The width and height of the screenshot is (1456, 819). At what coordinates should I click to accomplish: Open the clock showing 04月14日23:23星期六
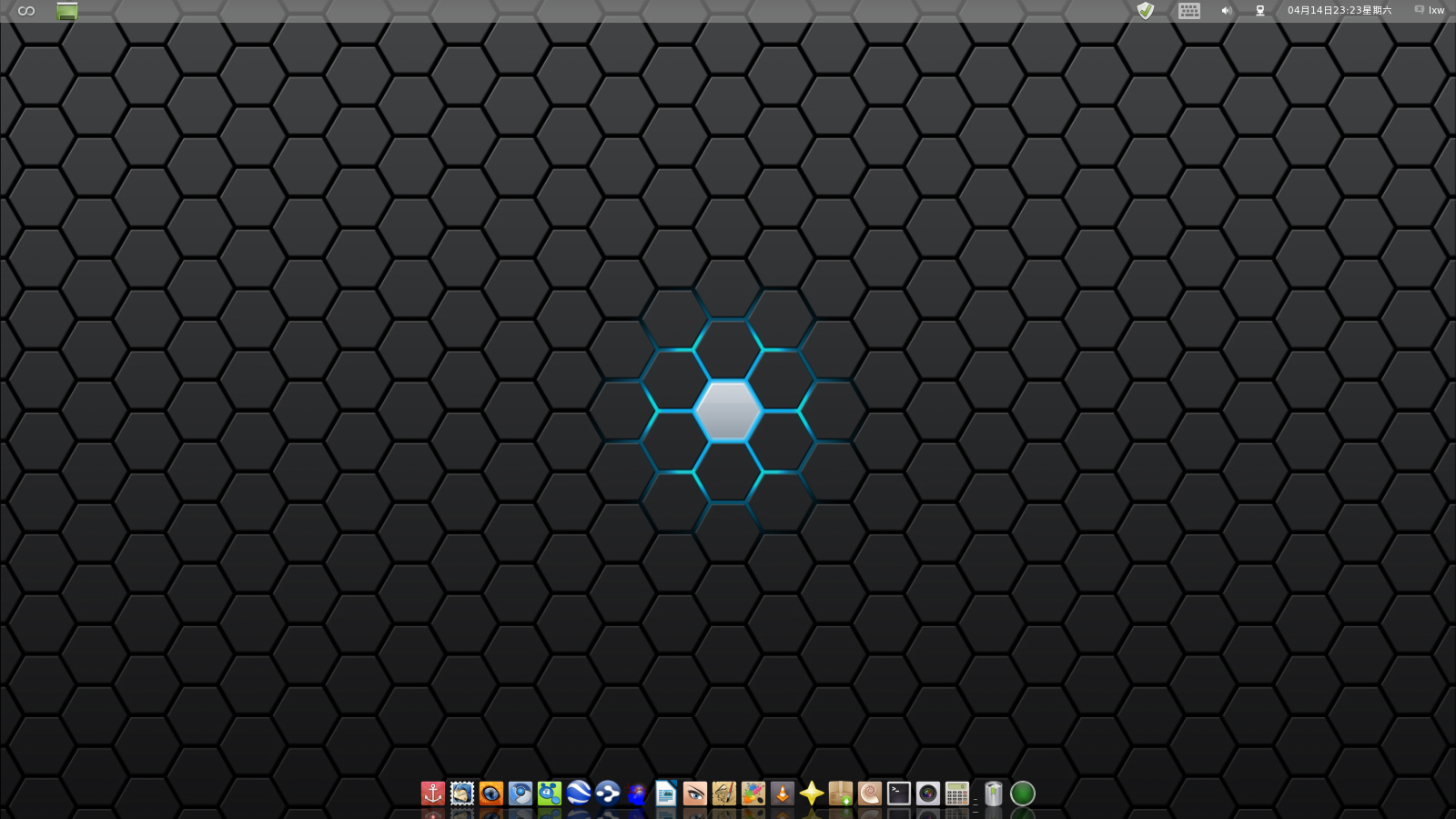coord(1340,11)
